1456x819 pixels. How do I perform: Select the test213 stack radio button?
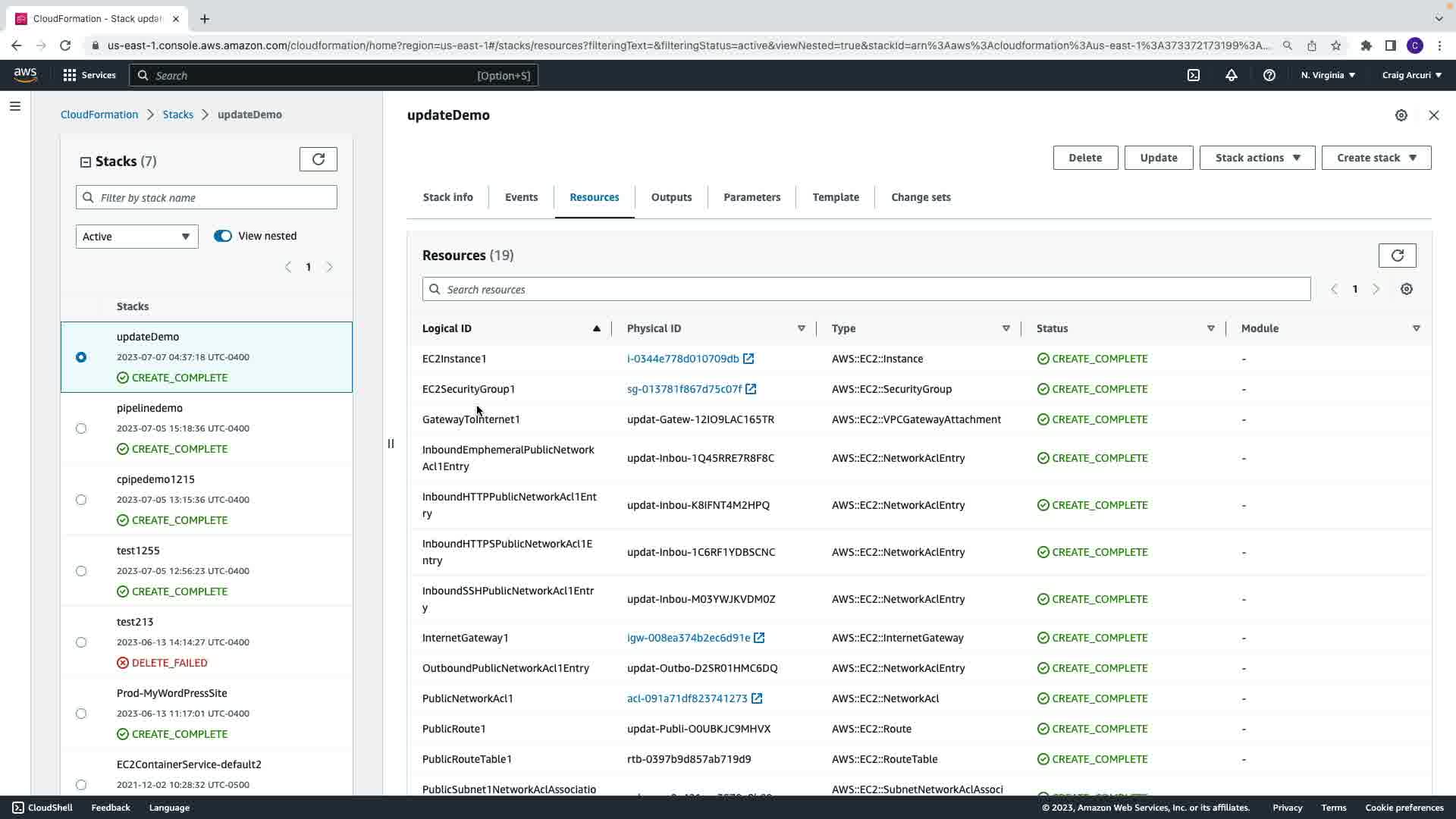pyautogui.click(x=81, y=642)
